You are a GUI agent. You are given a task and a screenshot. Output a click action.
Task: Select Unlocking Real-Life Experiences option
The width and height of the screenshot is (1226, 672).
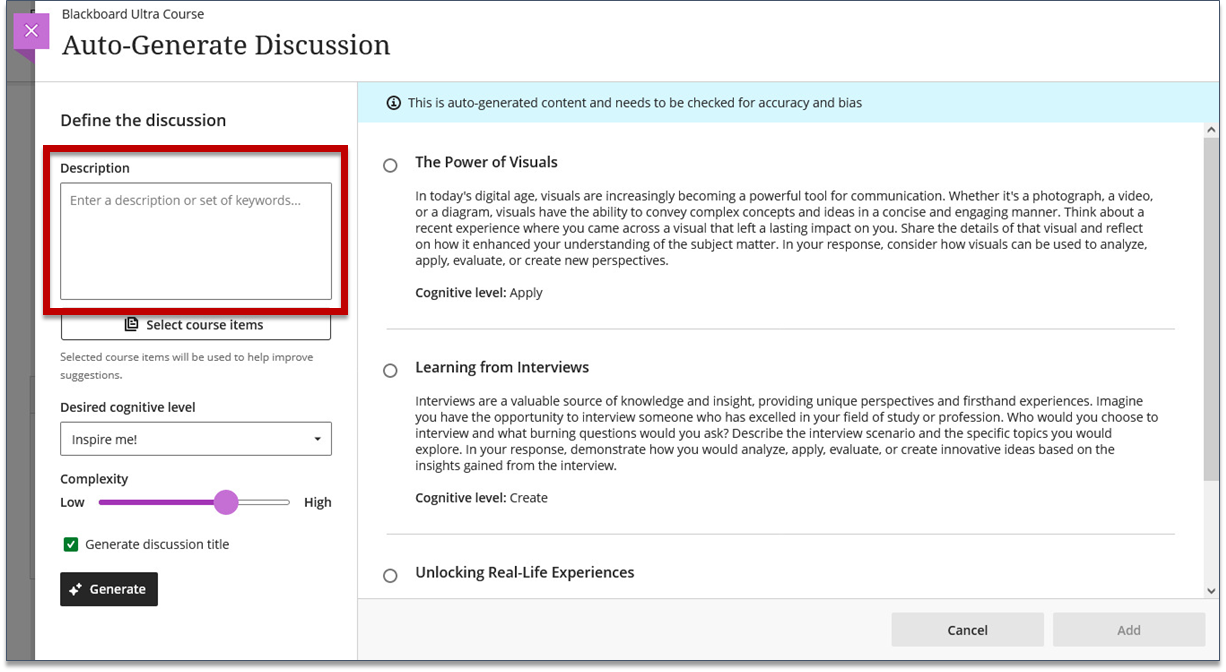click(x=390, y=575)
